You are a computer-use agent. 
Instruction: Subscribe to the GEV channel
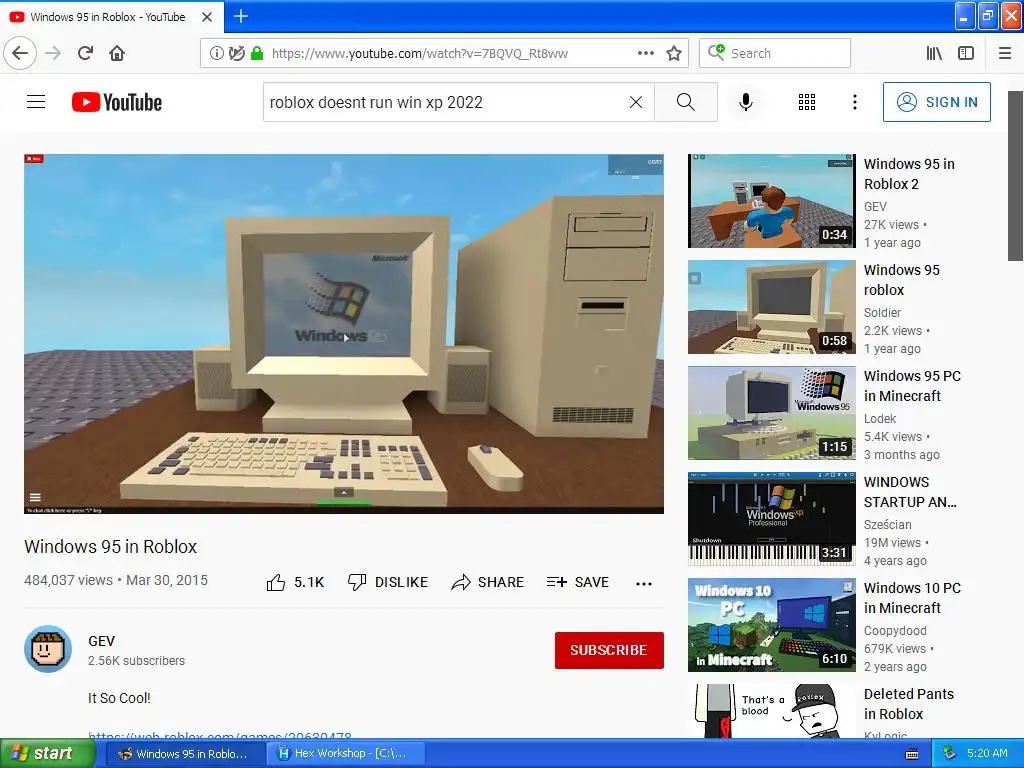click(609, 650)
